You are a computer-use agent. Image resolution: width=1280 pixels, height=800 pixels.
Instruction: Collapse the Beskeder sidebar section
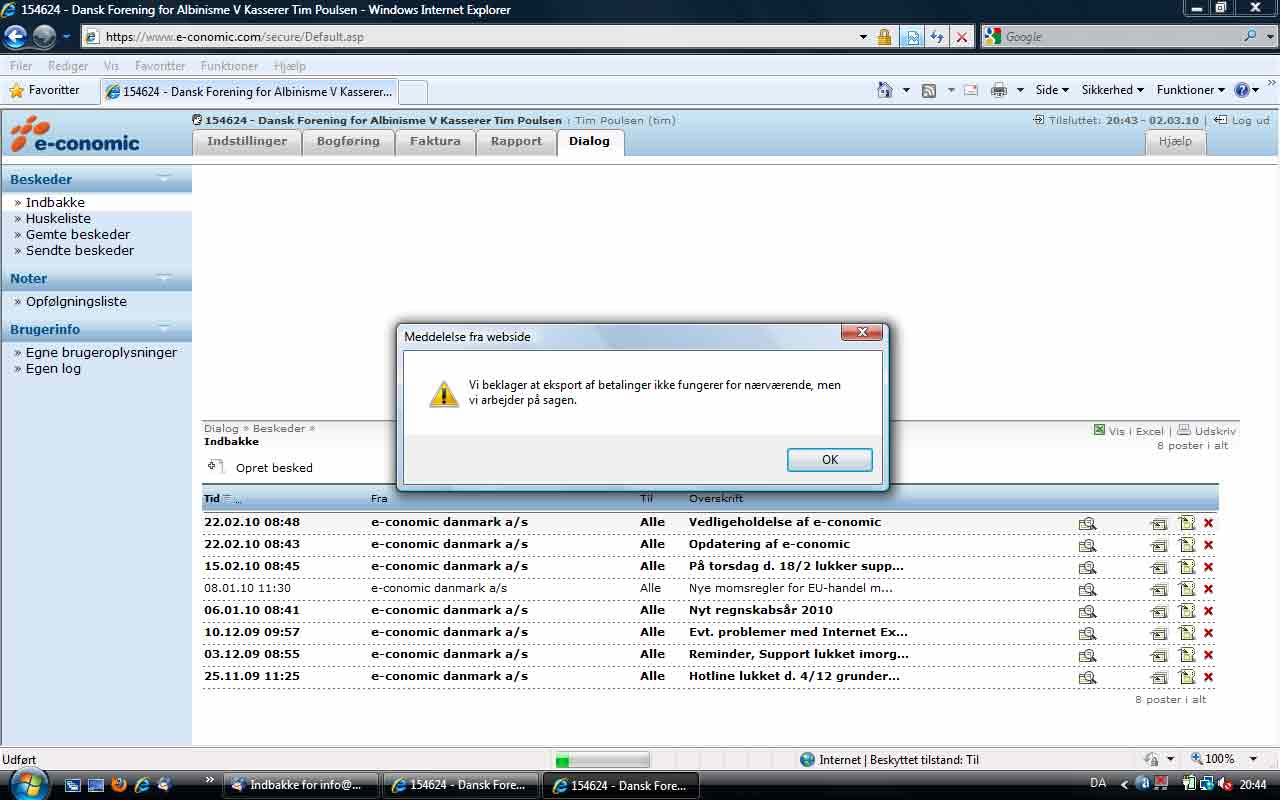(164, 179)
